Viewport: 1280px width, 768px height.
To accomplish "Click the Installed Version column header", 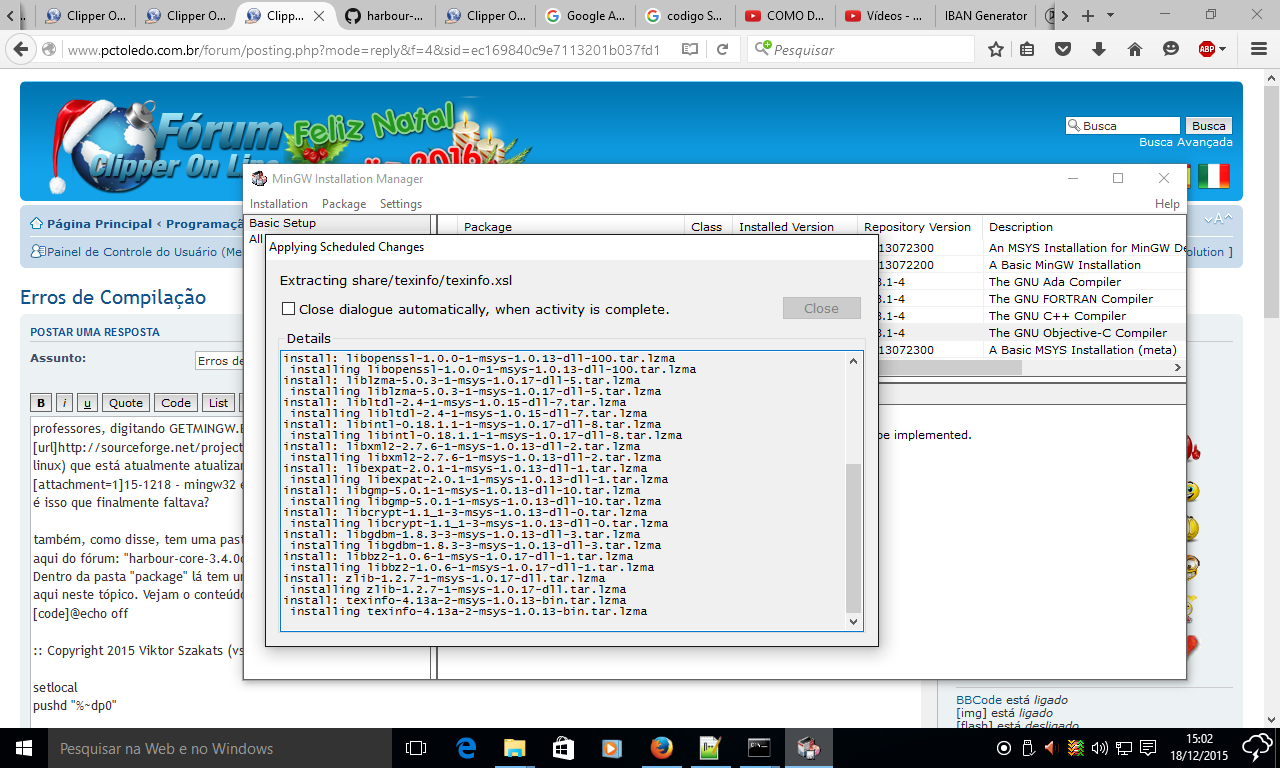I will 795,227.
